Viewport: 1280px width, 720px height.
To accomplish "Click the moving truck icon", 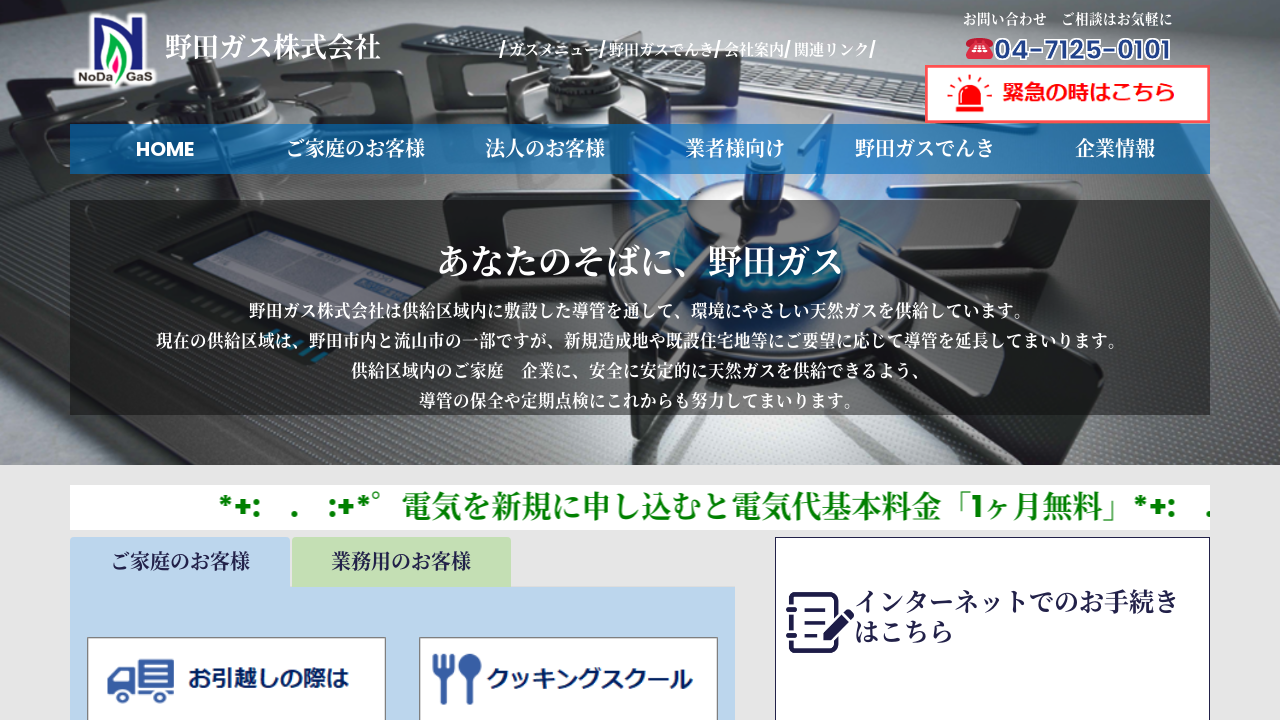I will click(x=141, y=680).
